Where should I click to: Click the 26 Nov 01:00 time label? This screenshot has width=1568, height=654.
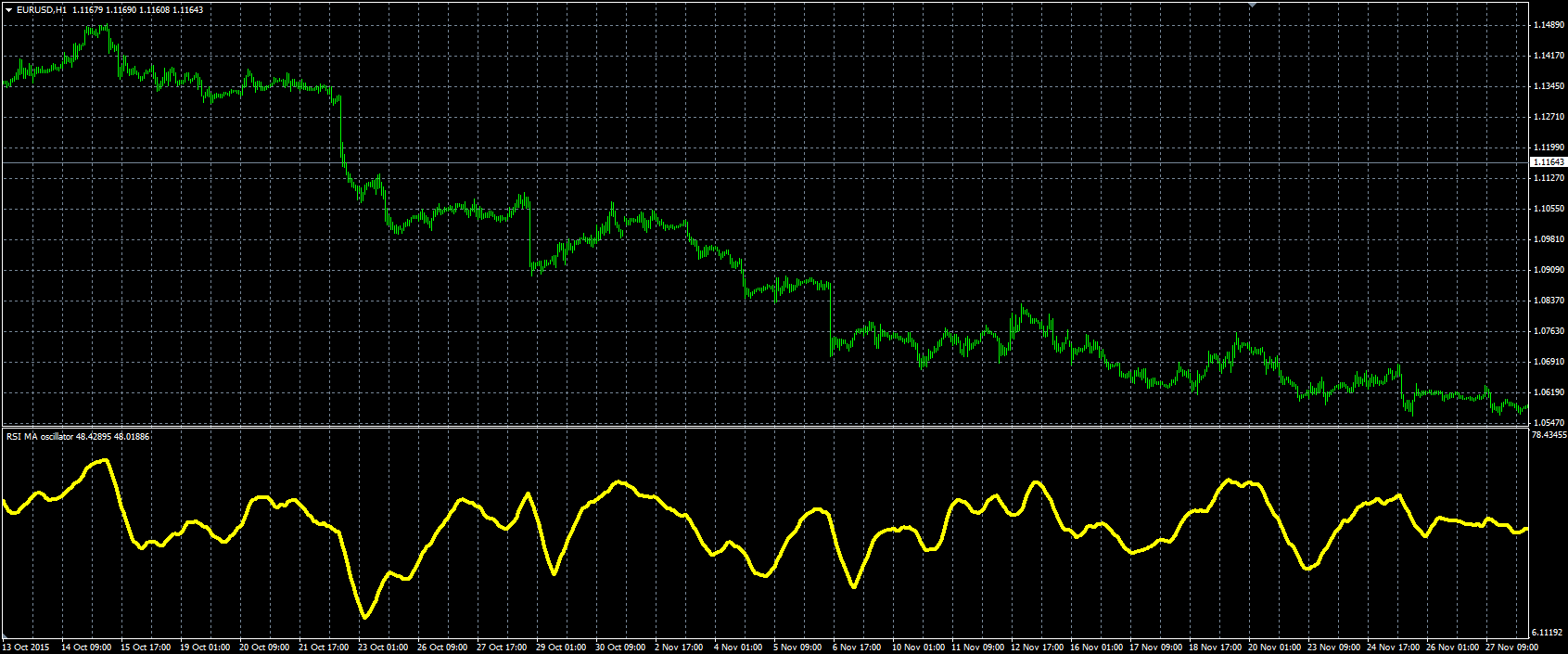(1451, 648)
